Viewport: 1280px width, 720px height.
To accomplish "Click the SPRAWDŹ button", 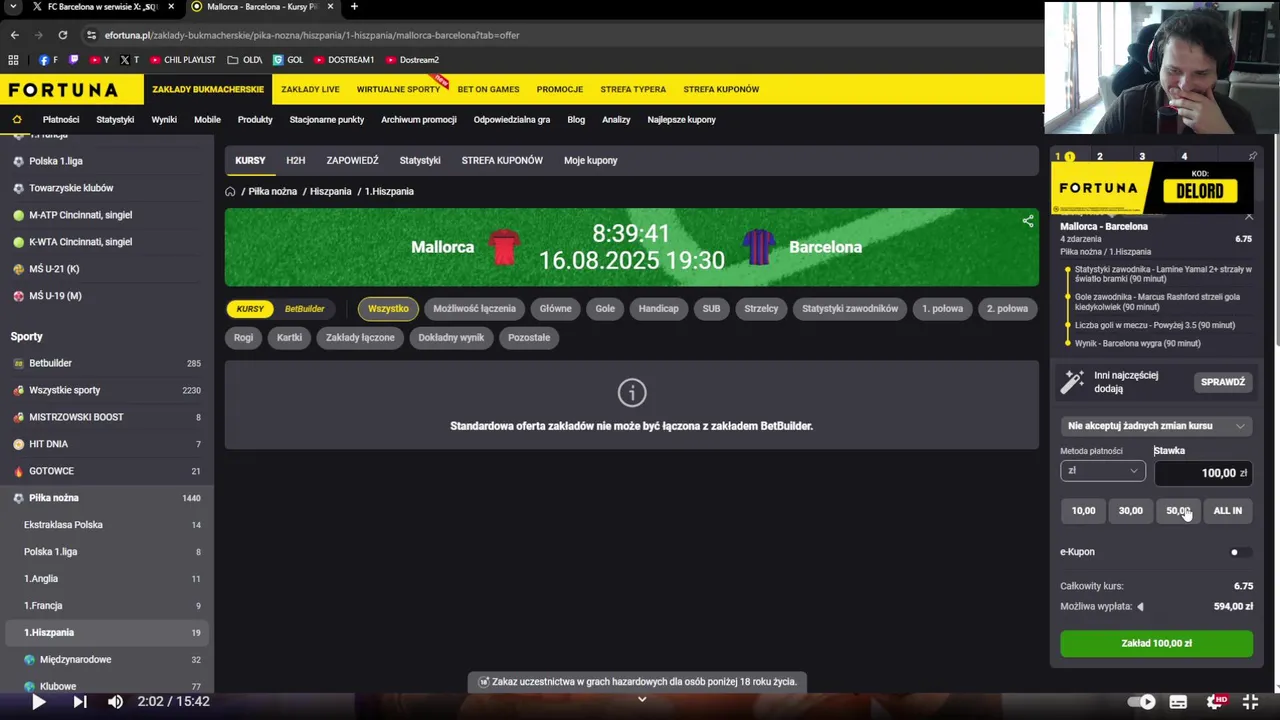I will point(1223,382).
